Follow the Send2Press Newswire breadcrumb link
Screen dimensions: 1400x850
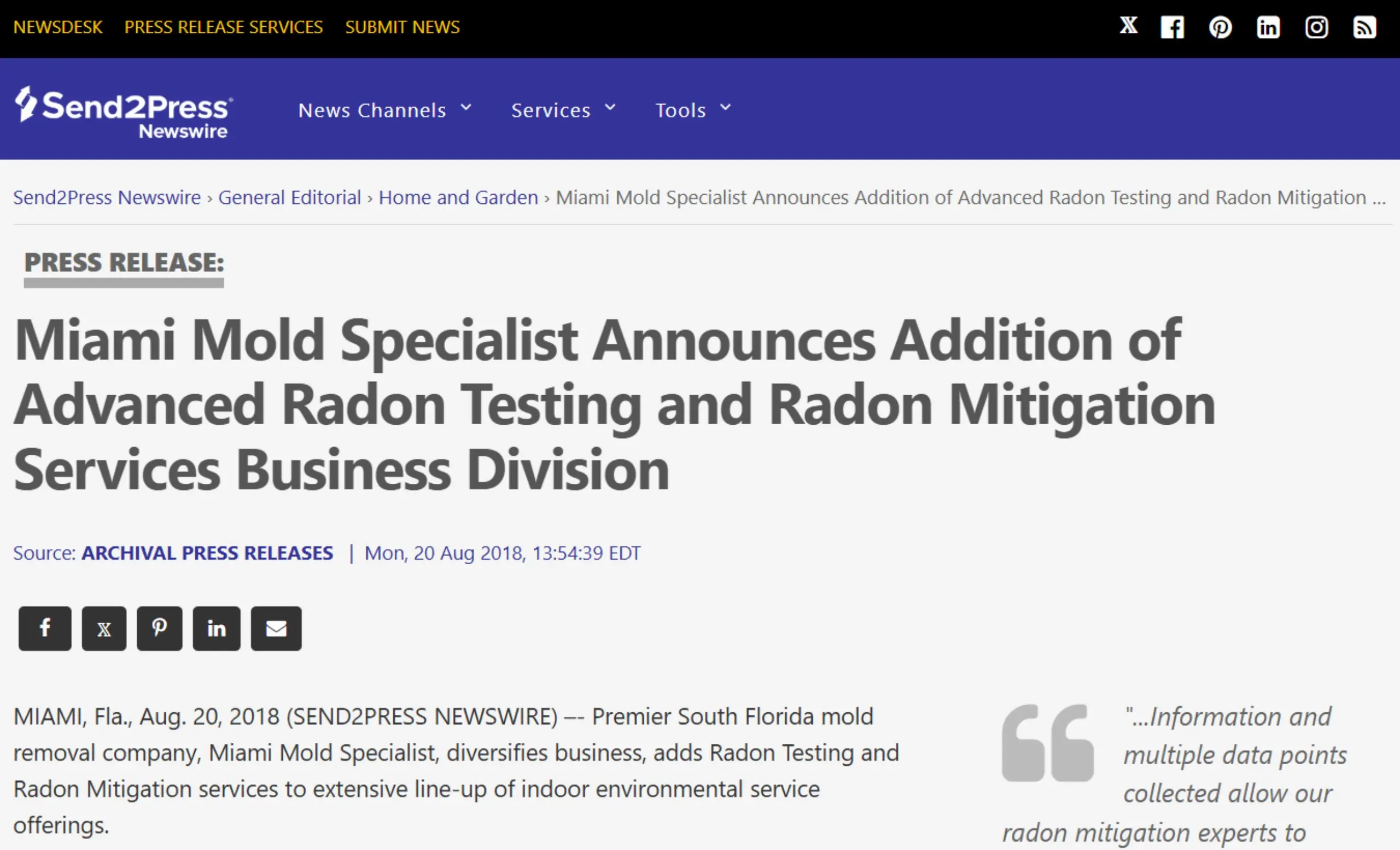tap(107, 197)
